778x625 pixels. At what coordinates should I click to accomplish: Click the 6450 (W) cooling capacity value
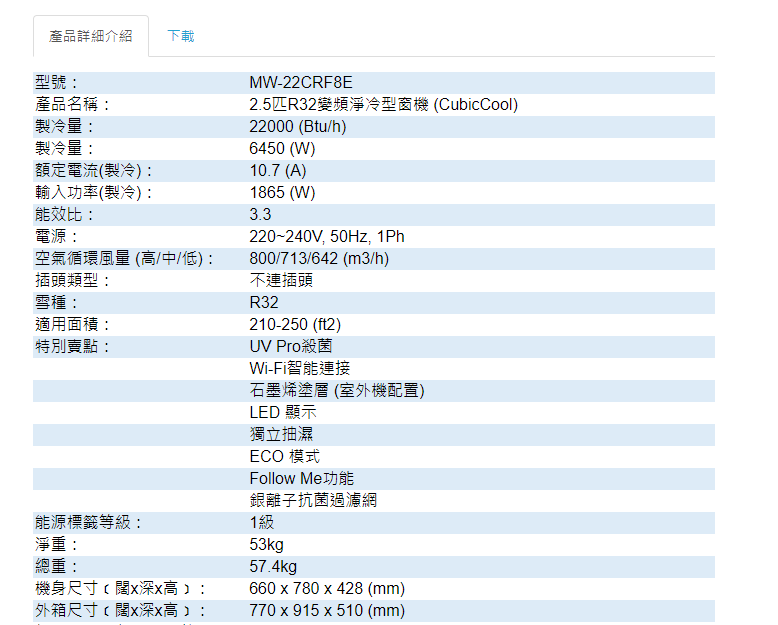pos(282,148)
